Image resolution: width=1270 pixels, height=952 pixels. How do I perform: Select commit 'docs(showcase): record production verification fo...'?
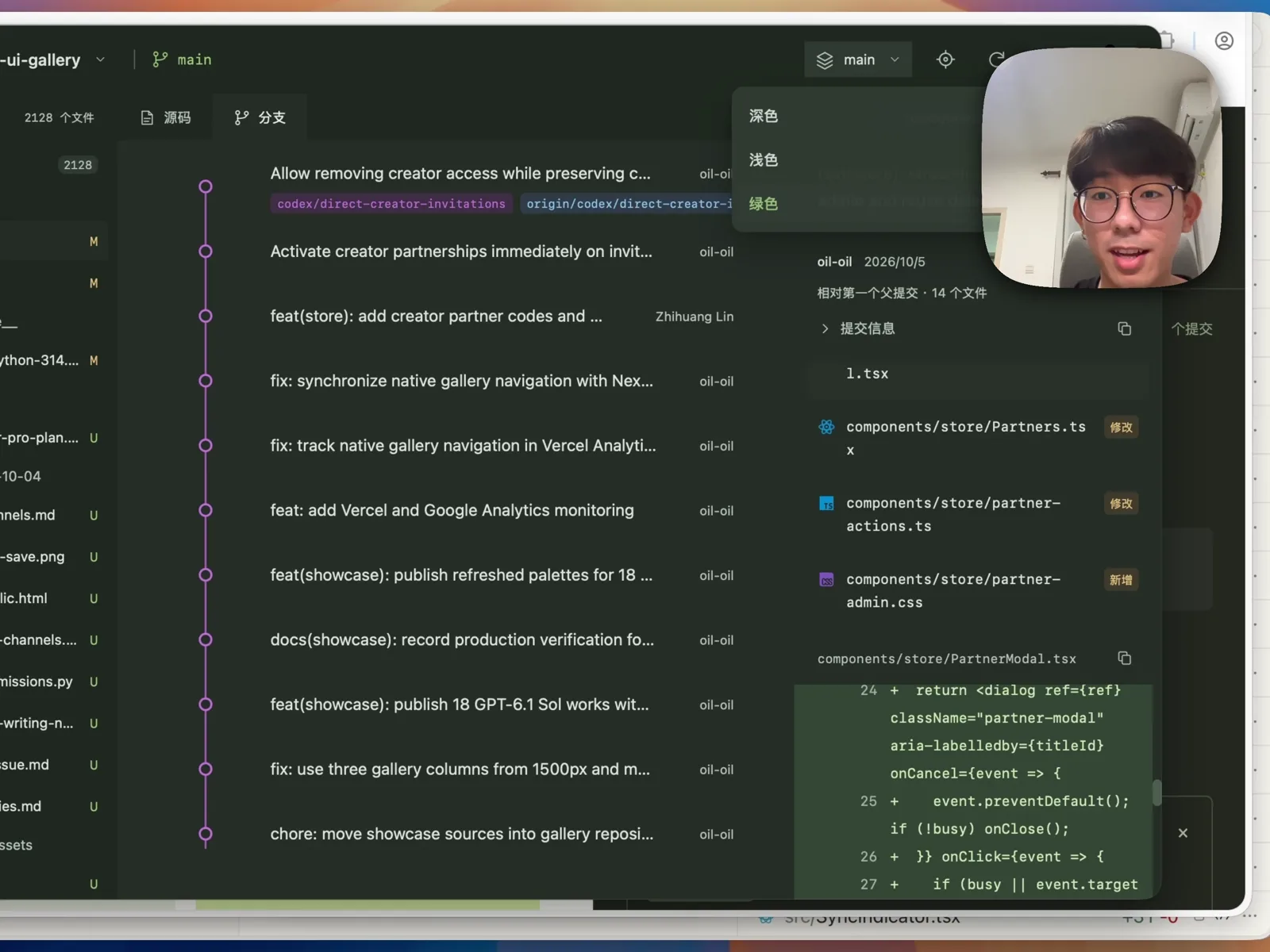(463, 639)
